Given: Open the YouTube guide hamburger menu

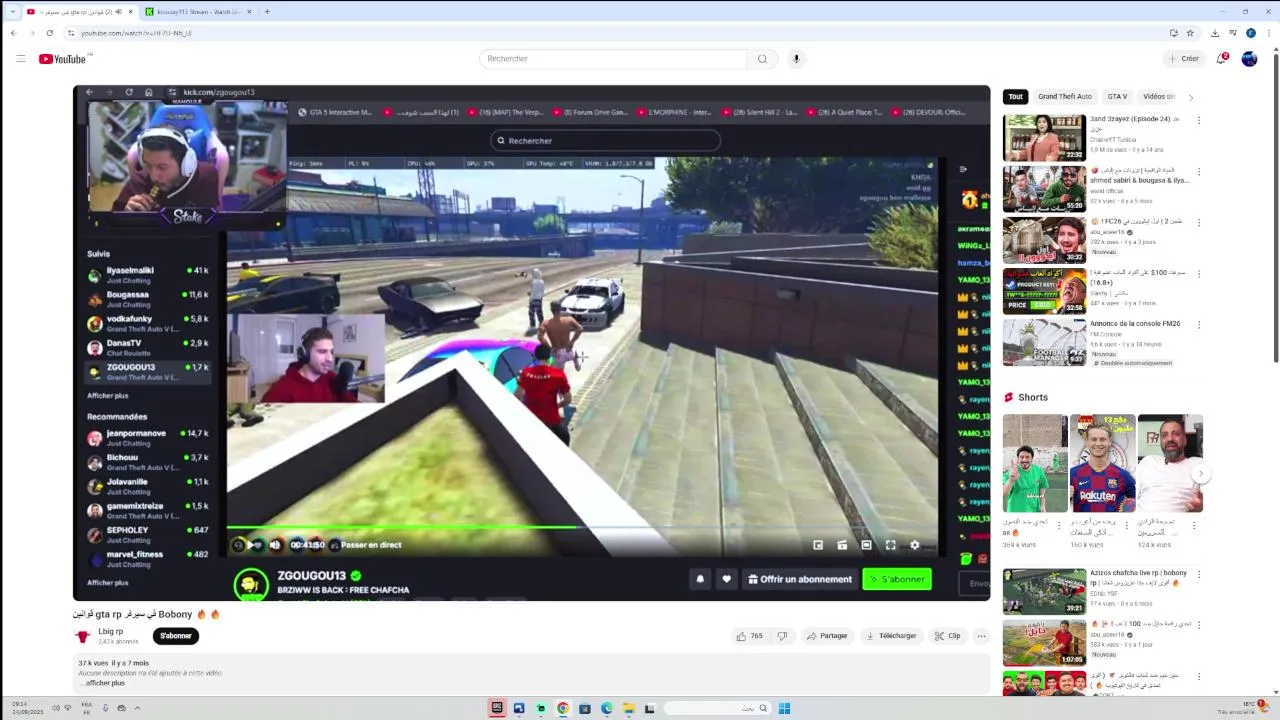Looking at the screenshot, I should [20, 59].
